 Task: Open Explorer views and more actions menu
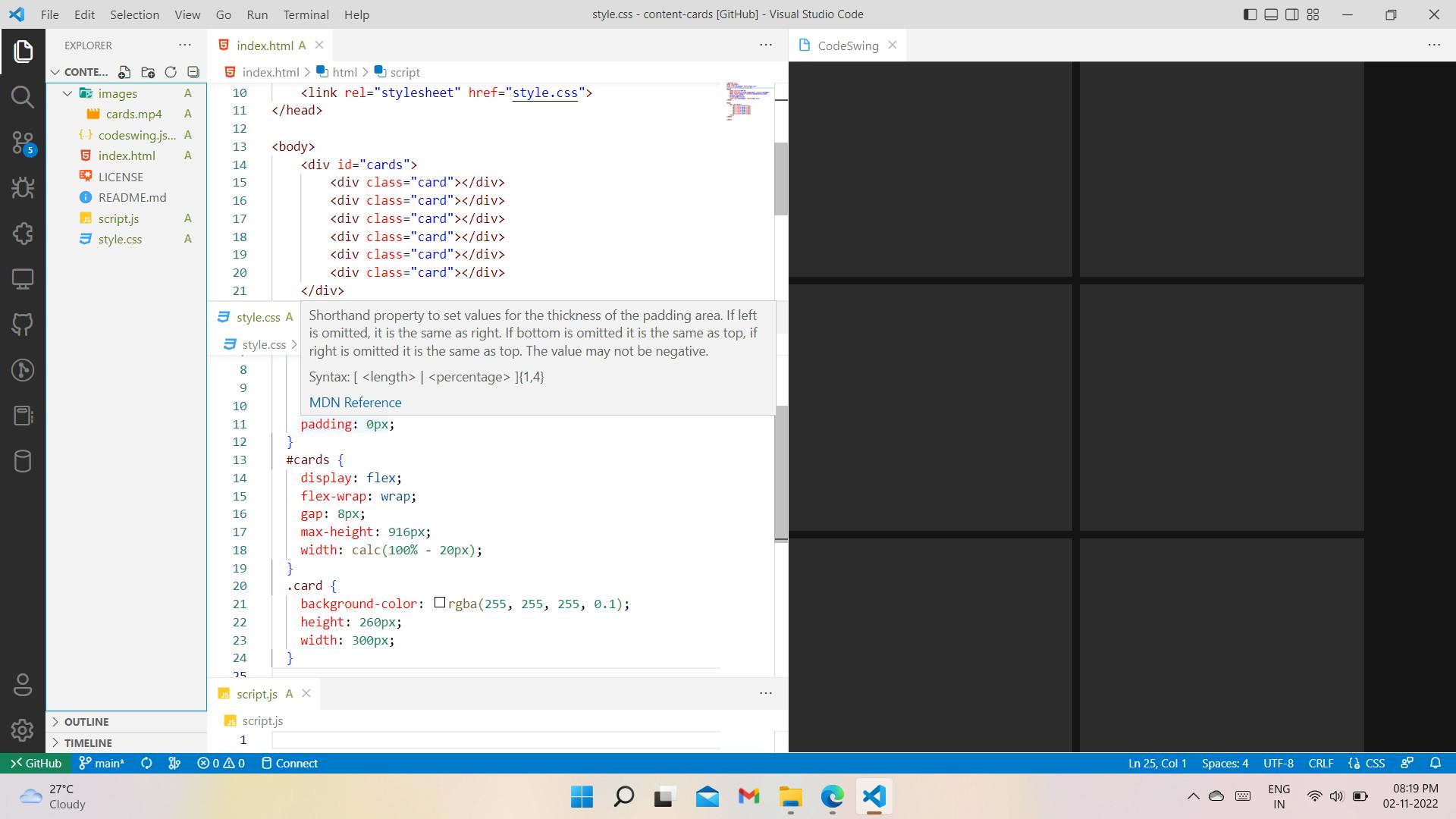coord(185,45)
